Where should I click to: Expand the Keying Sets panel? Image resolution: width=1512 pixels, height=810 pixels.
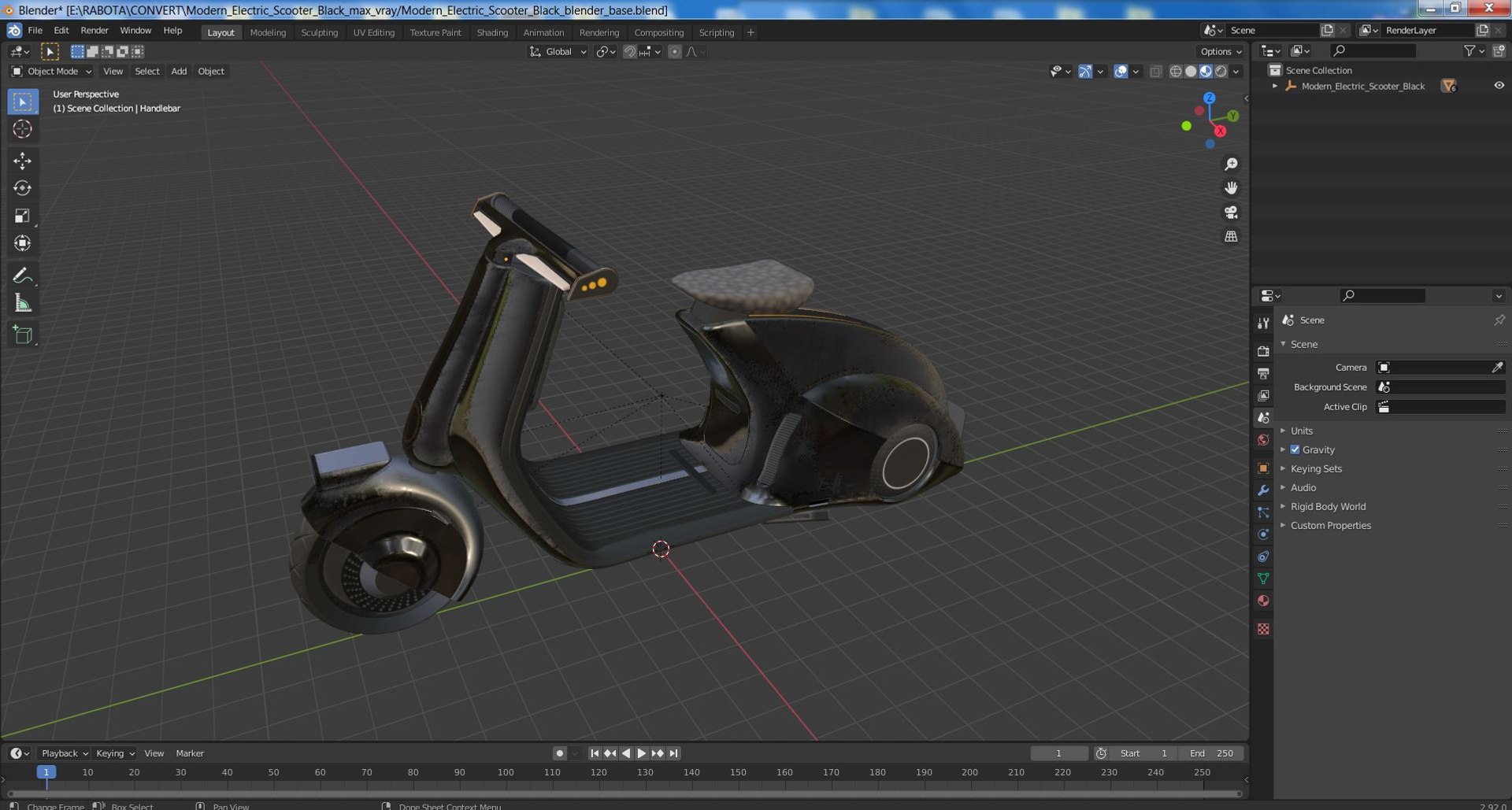[x=1316, y=468]
